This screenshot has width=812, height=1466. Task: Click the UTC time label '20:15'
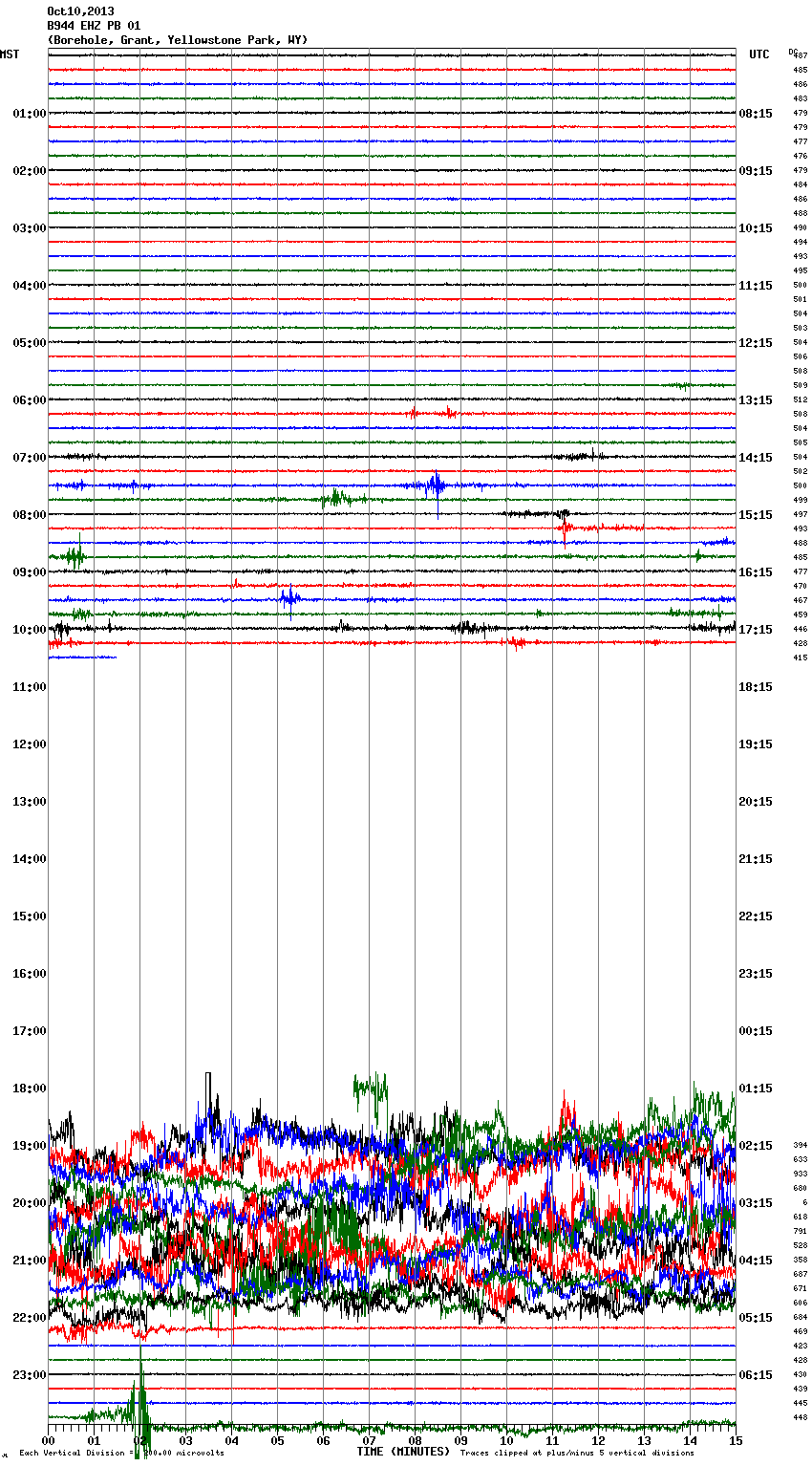click(756, 802)
